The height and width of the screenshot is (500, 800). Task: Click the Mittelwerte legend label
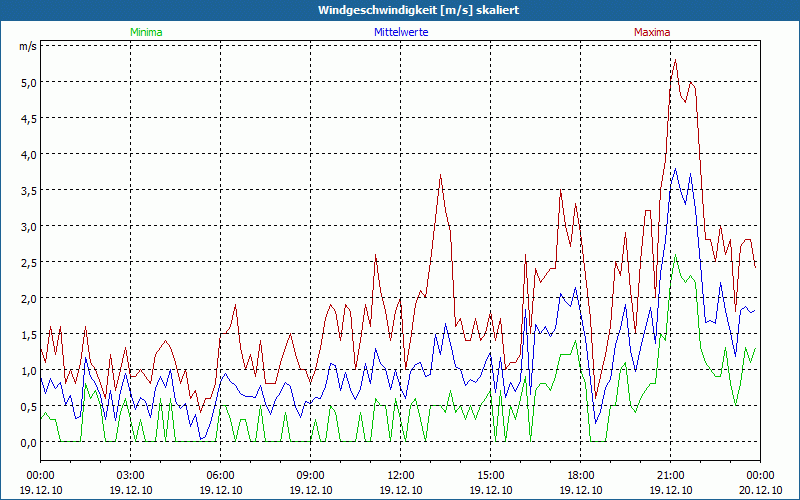click(x=401, y=32)
